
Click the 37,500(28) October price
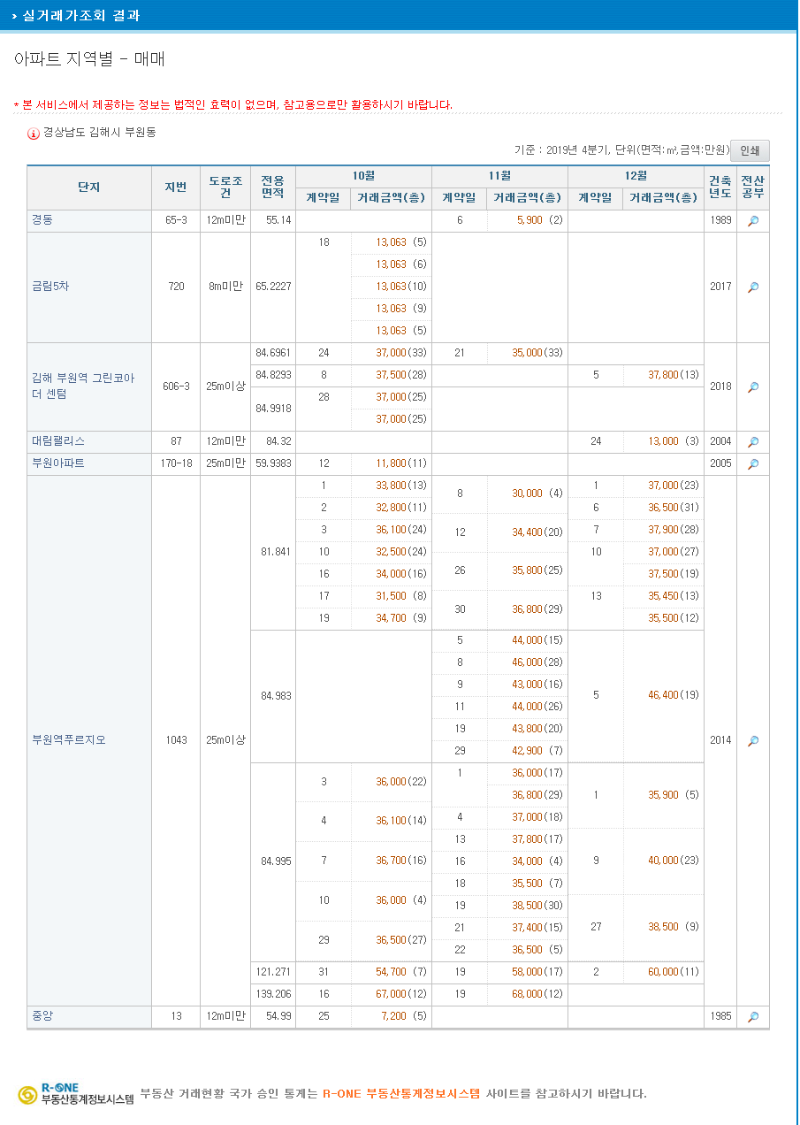(401, 375)
